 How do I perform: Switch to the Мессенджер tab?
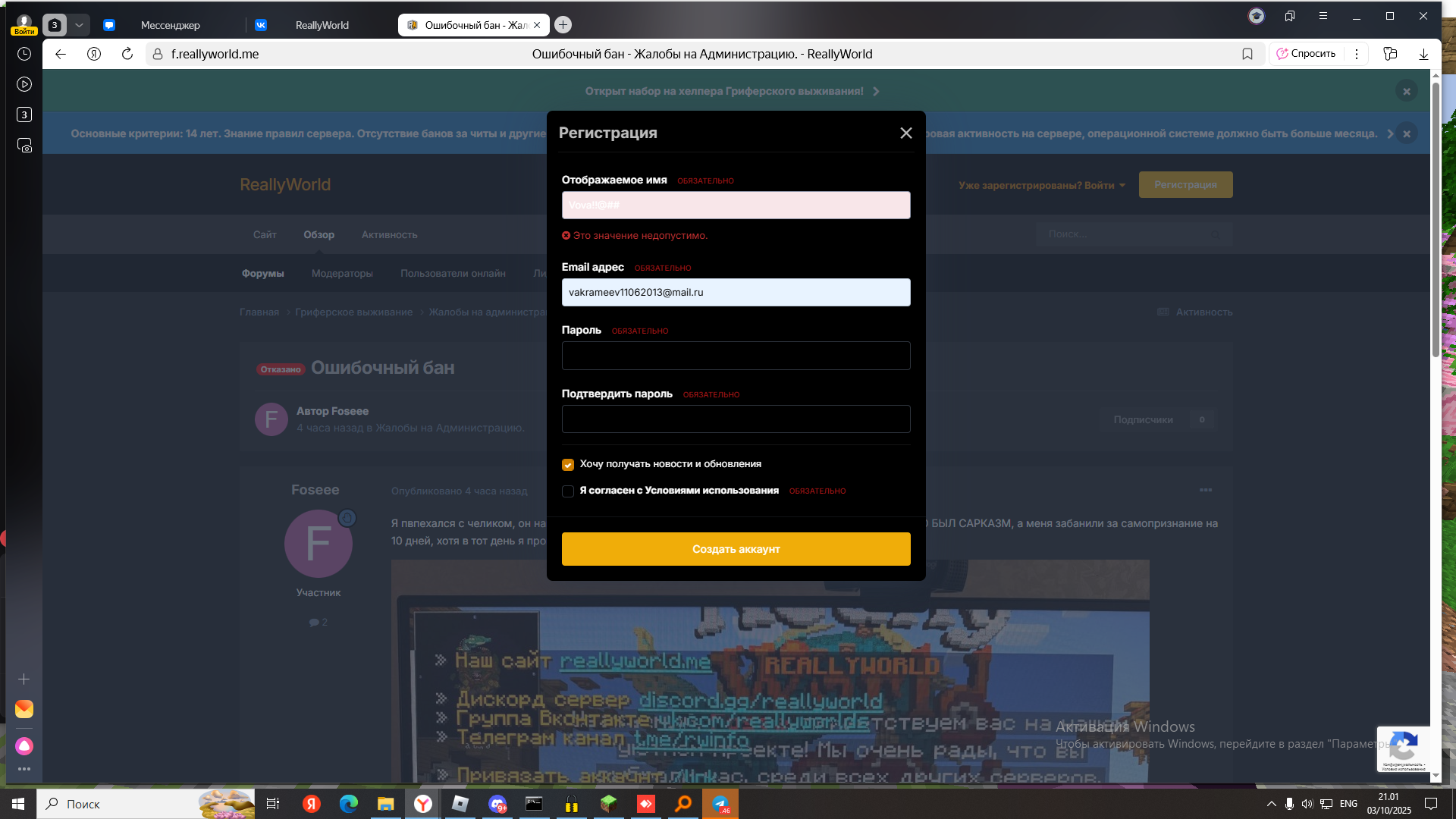click(x=170, y=25)
